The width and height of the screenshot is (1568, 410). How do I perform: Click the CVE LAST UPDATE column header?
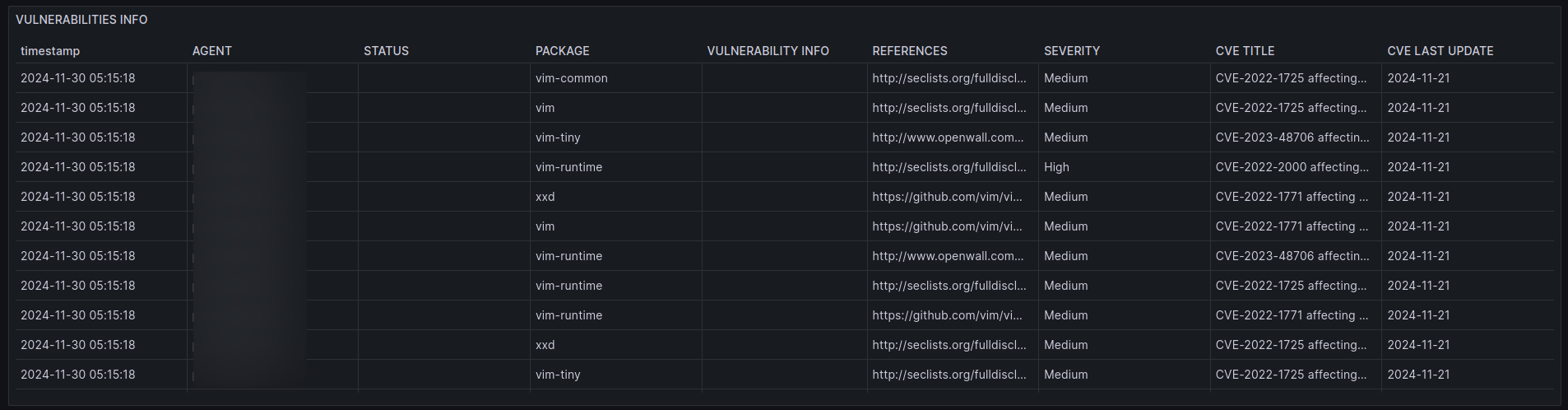(x=1440, y=51)
